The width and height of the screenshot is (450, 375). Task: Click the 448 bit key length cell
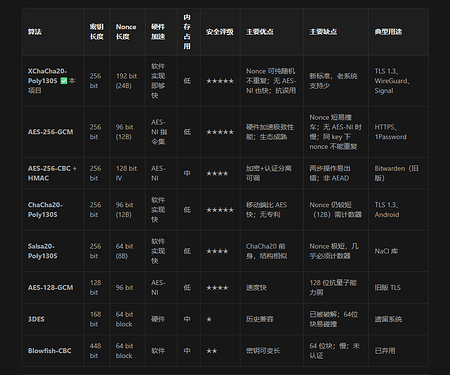tap(95, 351)
